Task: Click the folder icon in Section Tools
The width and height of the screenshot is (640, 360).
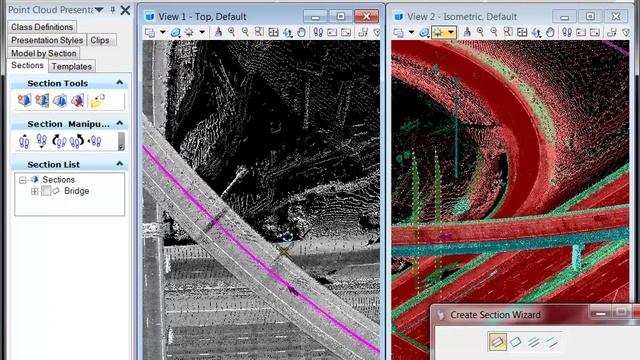Action: pos(97,100)
